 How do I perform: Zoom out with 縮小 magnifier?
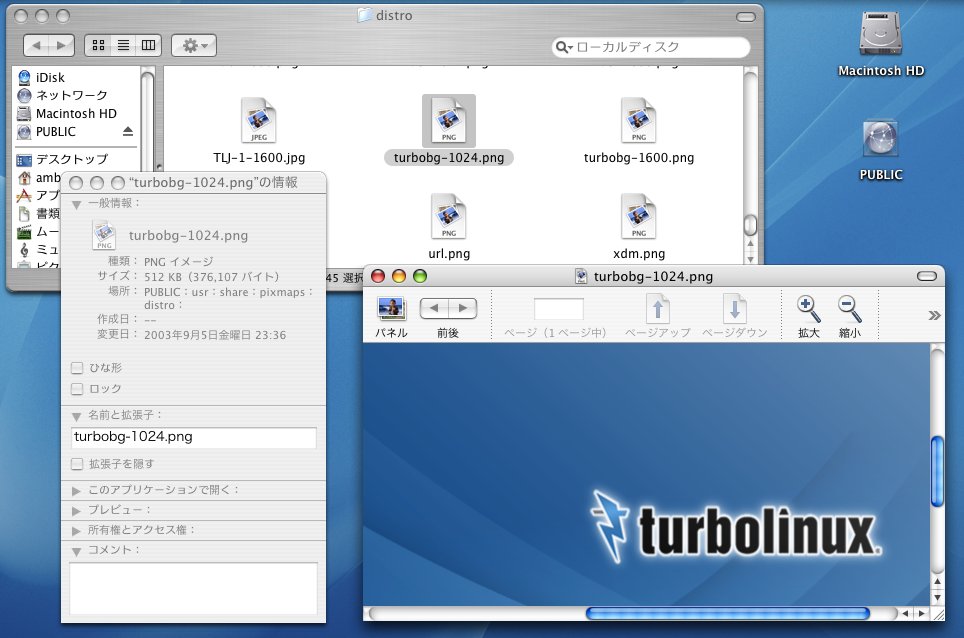pos(850,309)
